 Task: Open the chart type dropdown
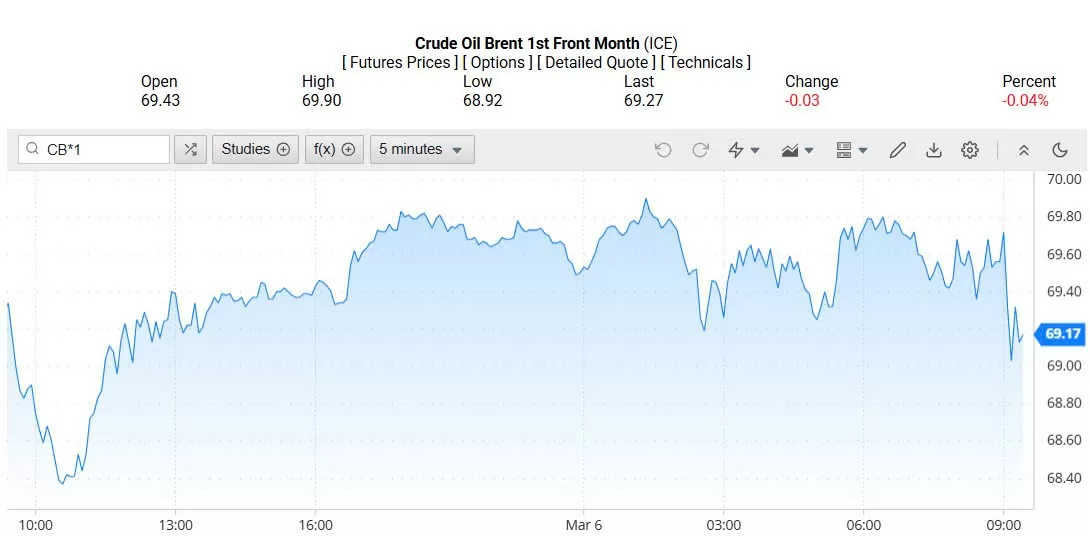(x=797, y=150)
